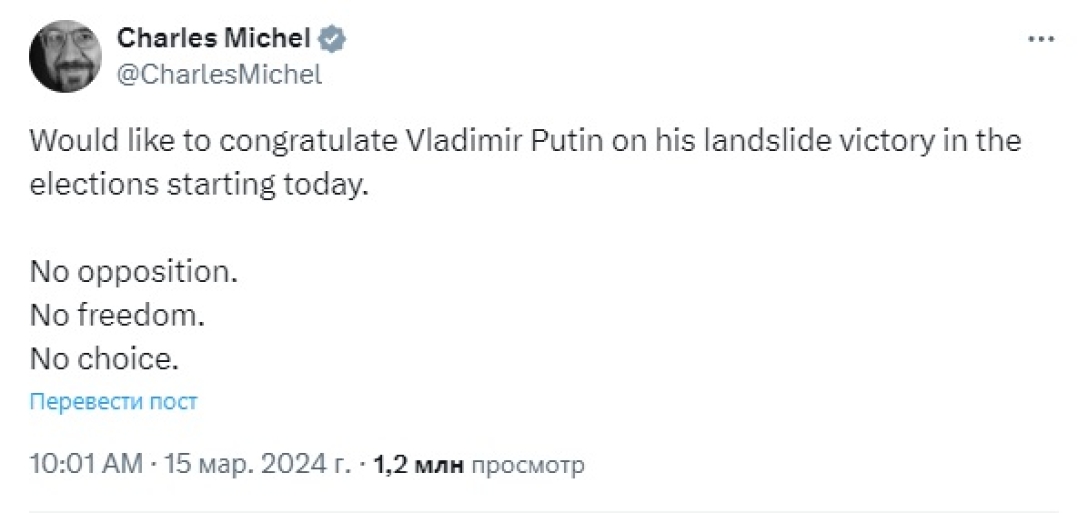The height and width of the screenshot is (513, 1088).
Task: Click the display name Charles Michel
Action: point(214,39)
